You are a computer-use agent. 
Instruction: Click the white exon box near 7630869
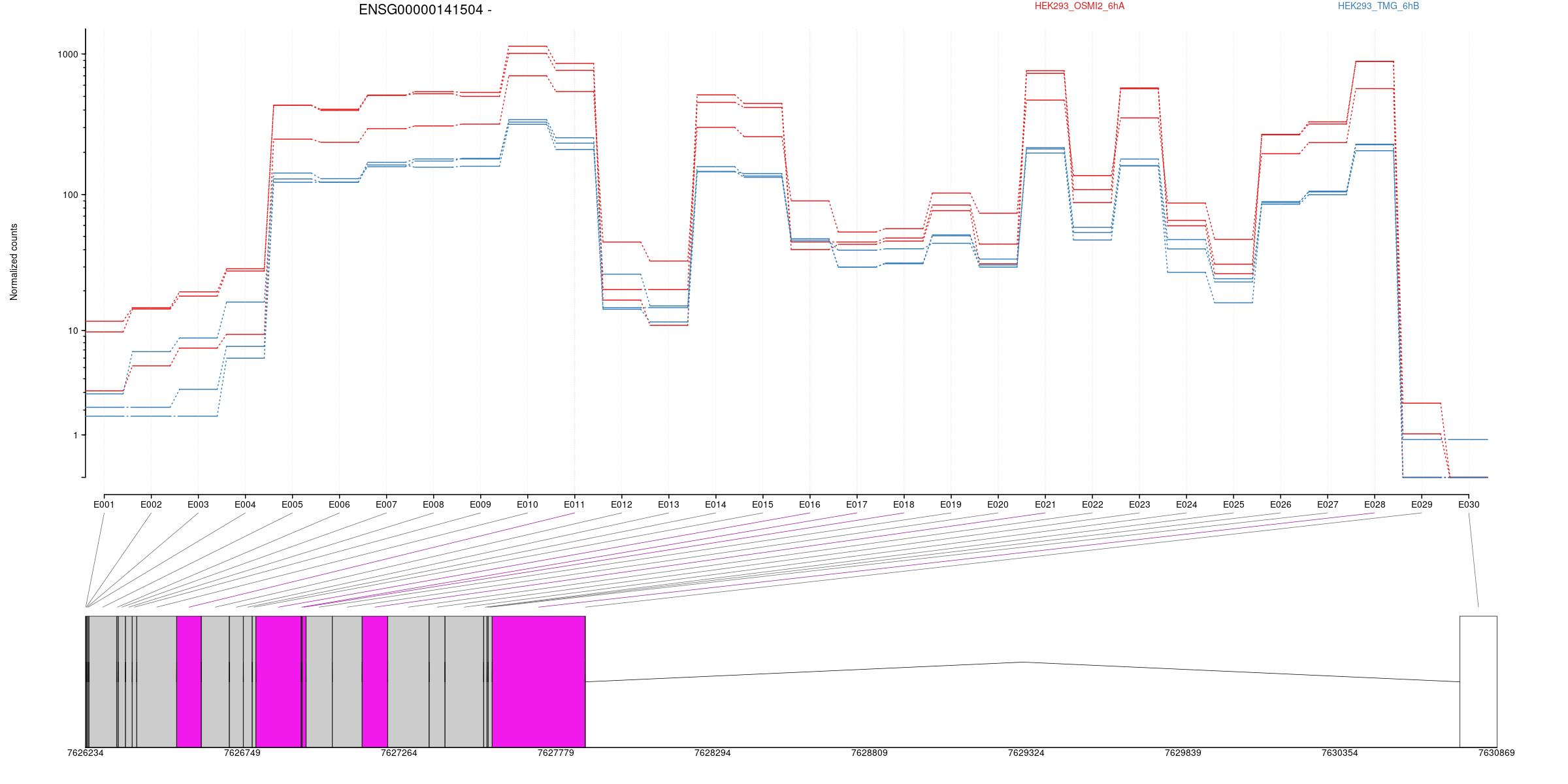pos(1478,681)
